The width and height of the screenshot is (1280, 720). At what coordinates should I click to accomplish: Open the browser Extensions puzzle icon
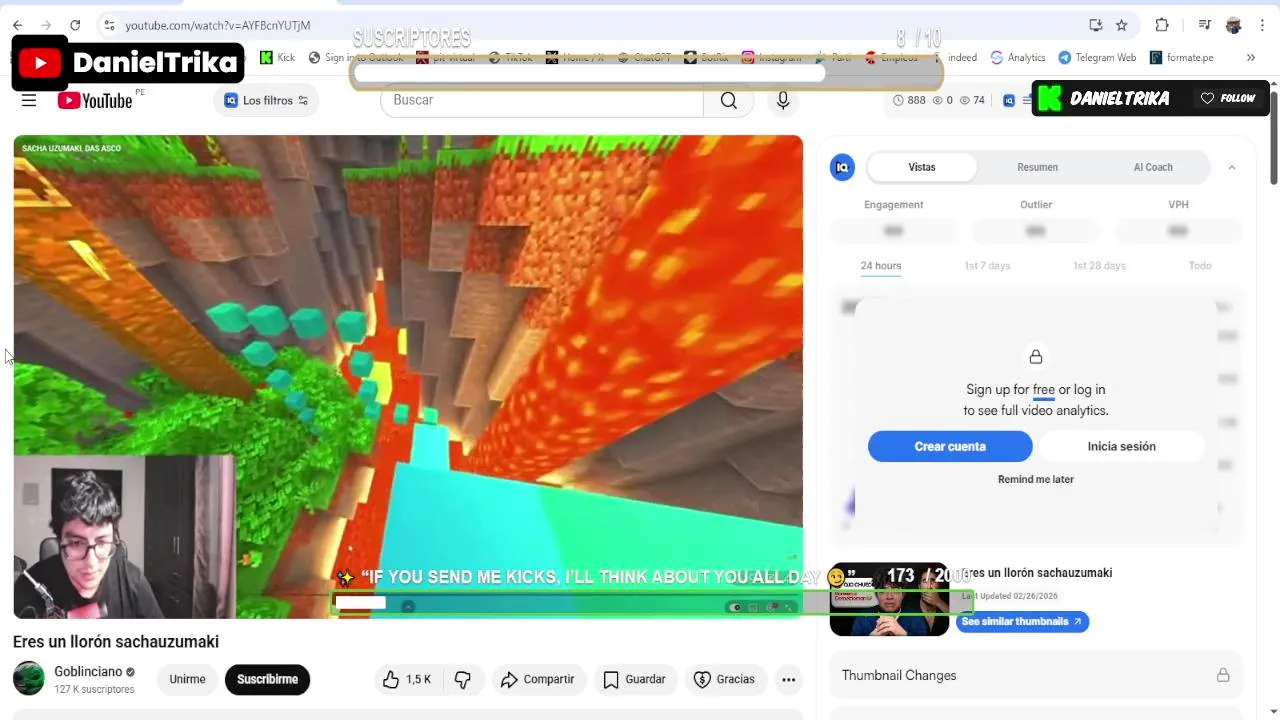pyautogui.click(x=1161, y=25)
